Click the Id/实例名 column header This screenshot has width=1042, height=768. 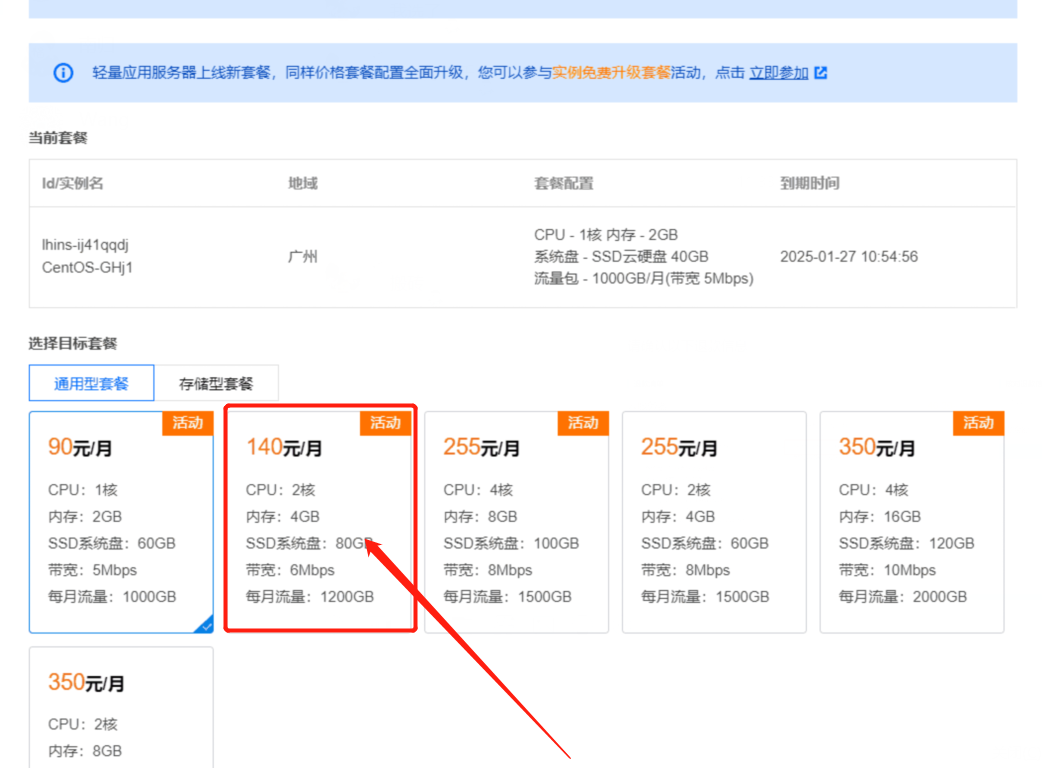72,183
